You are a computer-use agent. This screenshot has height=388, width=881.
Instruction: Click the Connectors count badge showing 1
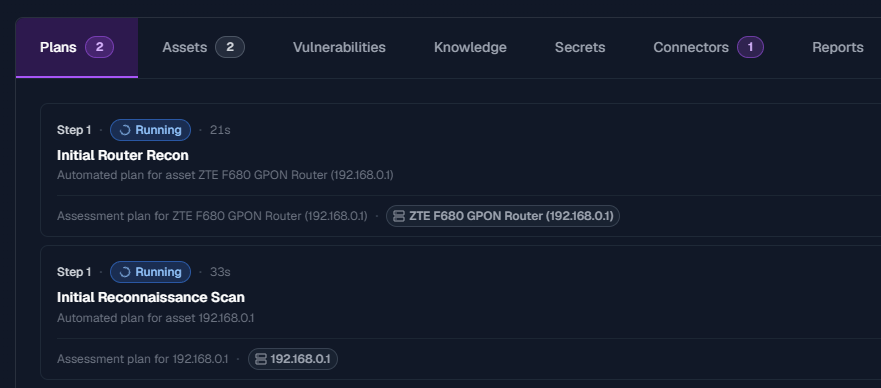(750, 47)
